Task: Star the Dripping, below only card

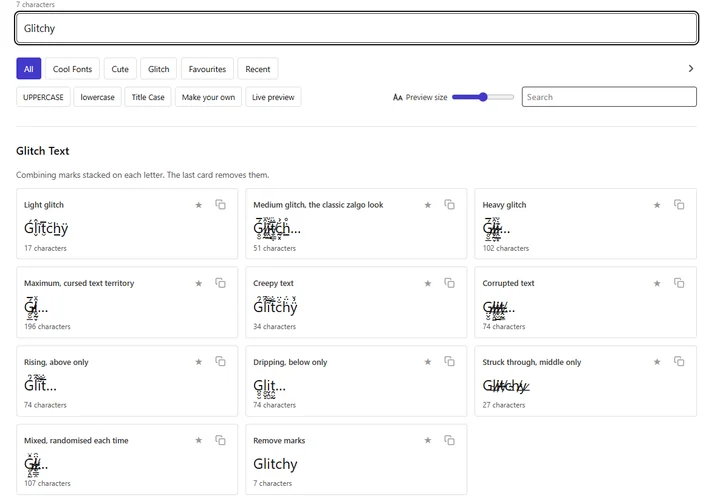Action: 428,362
